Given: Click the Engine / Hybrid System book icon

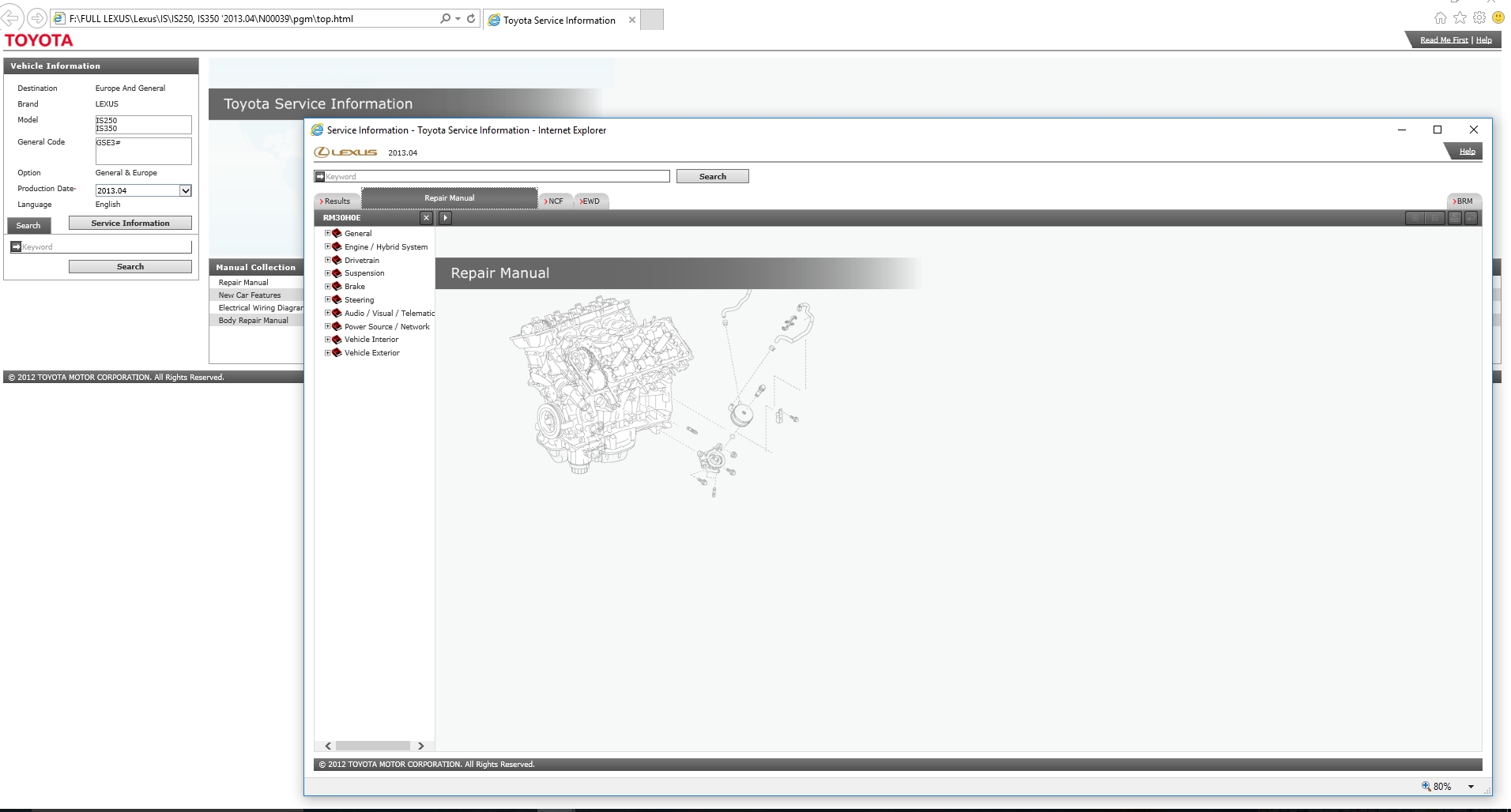Looking at the screenshot, I should pyautogui.click(x=337, y=246).
